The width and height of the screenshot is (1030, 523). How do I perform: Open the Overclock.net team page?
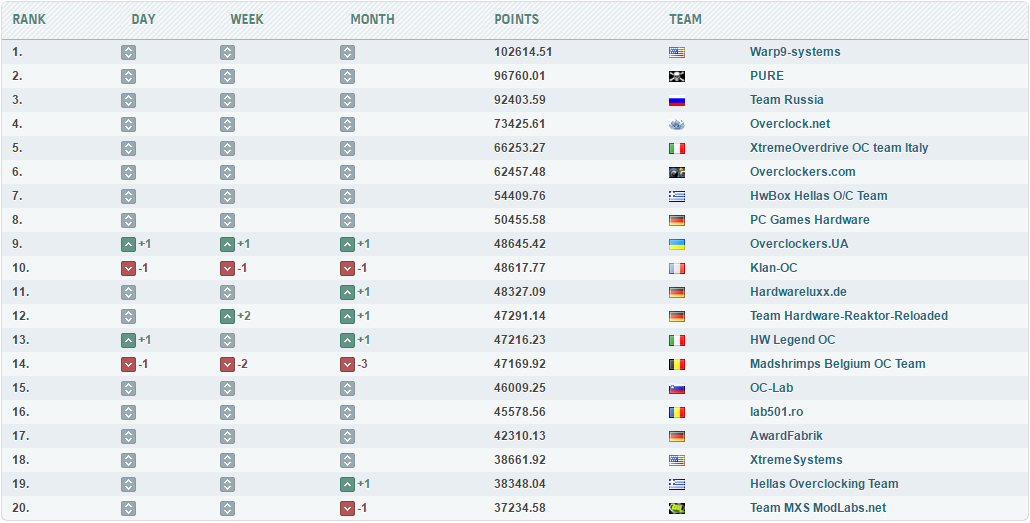(790, 124)
